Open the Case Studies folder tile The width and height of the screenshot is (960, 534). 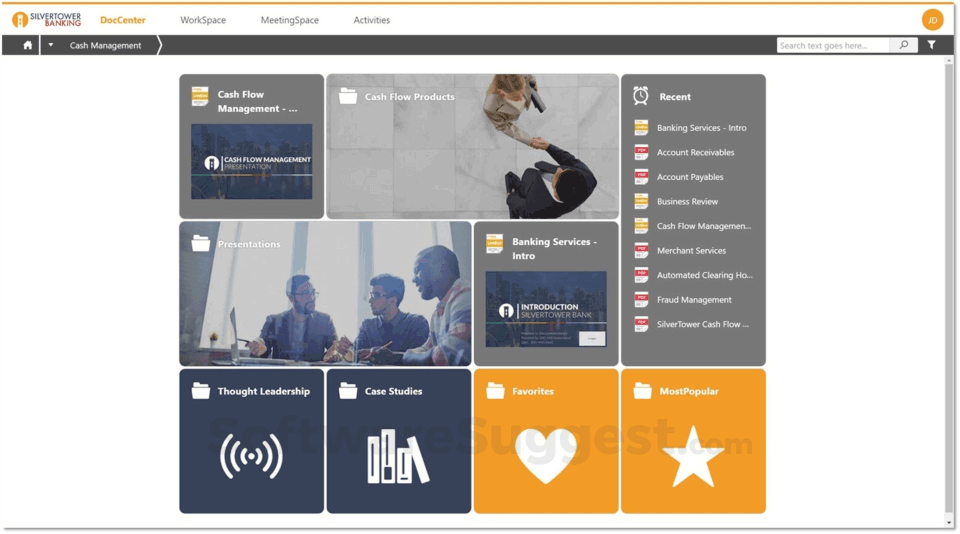click(x=399, y=441)
